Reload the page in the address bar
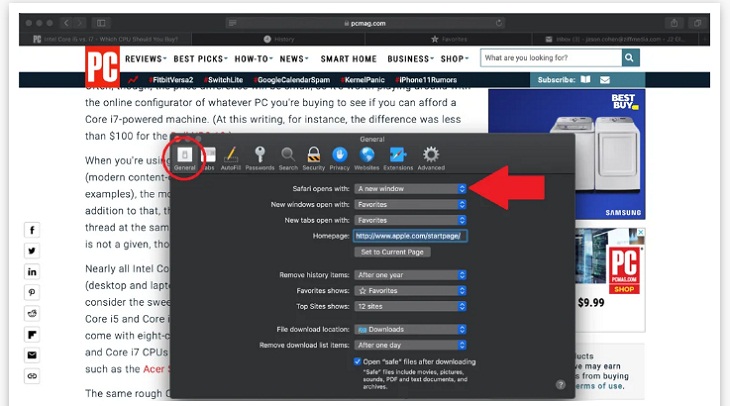 [499, 23]
